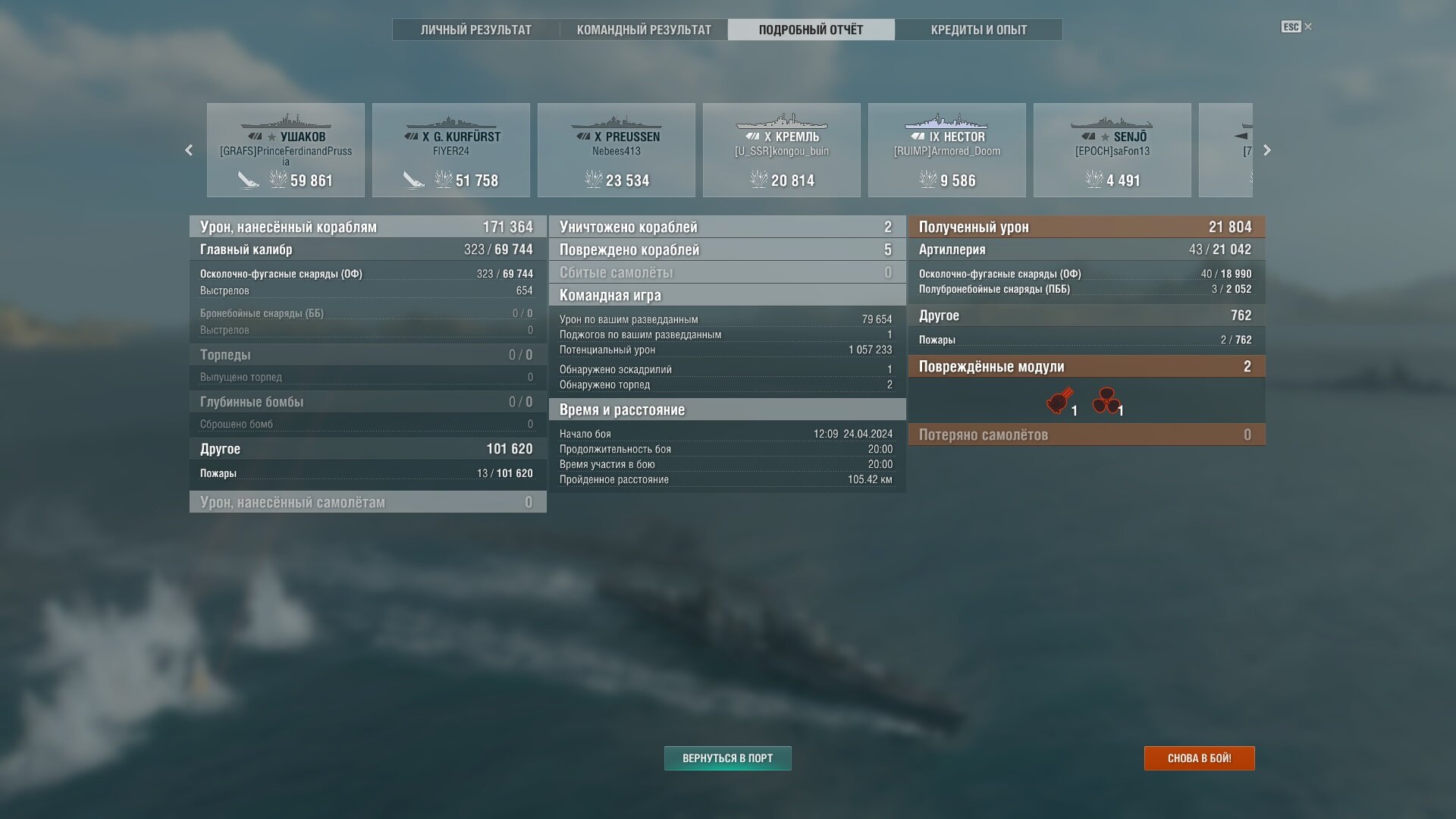Click the Полученный урон header row
1456x819 pixels.
tap(1087, 227)
